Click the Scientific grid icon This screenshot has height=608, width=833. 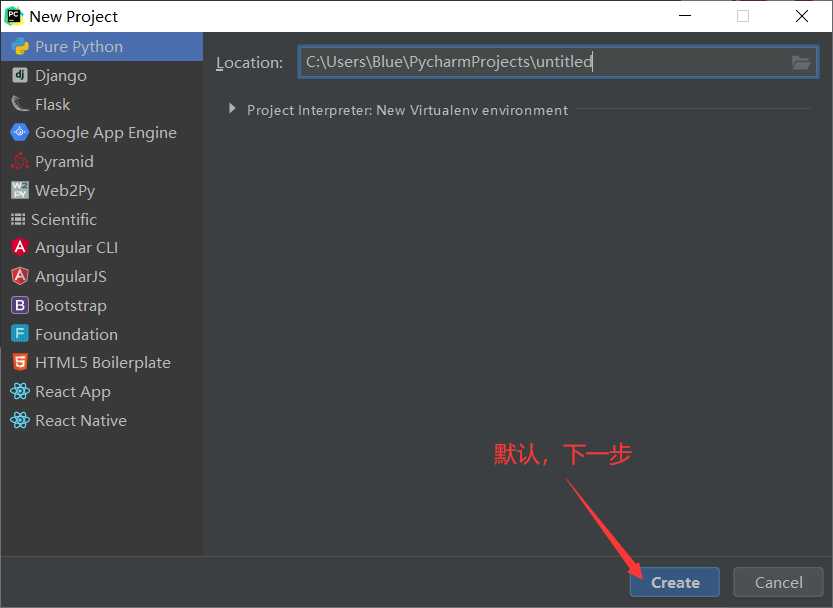[18, 219]
